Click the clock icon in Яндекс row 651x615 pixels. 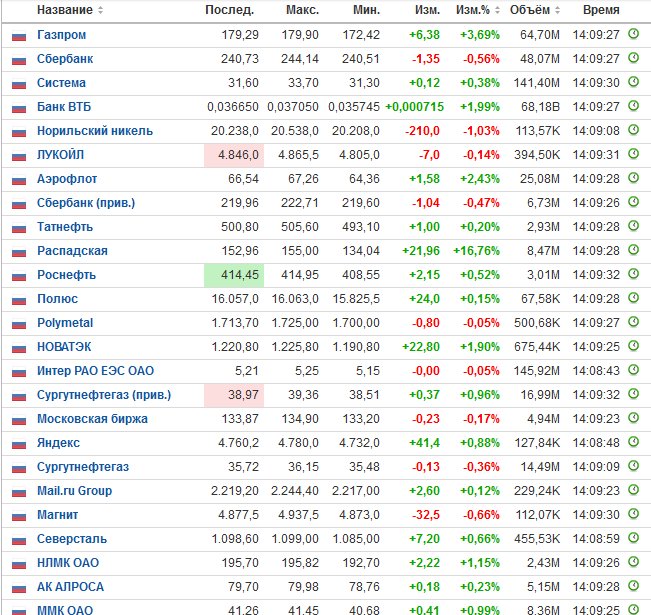(x=634, y=442)
